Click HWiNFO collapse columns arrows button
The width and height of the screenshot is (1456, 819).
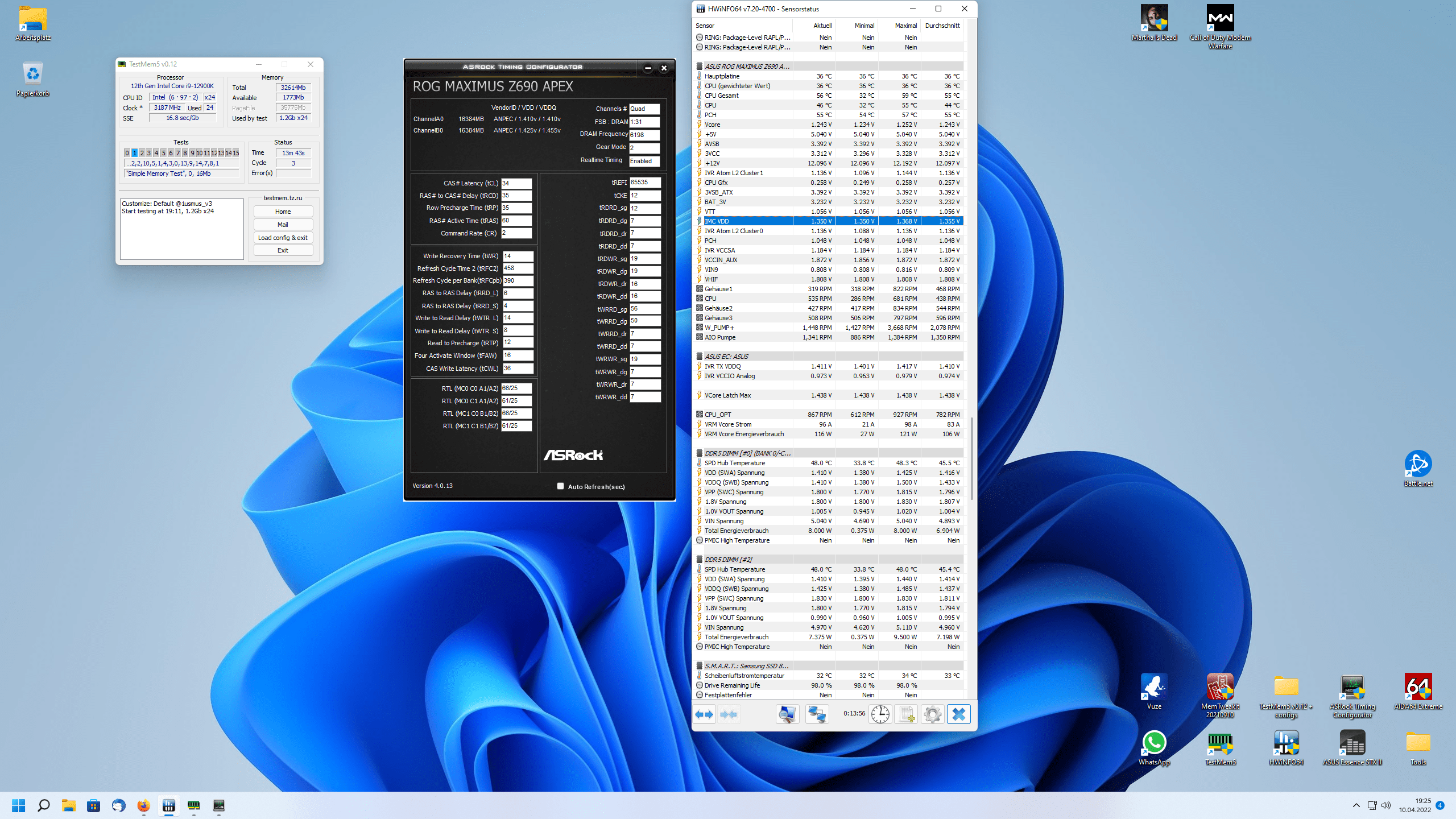729,714
